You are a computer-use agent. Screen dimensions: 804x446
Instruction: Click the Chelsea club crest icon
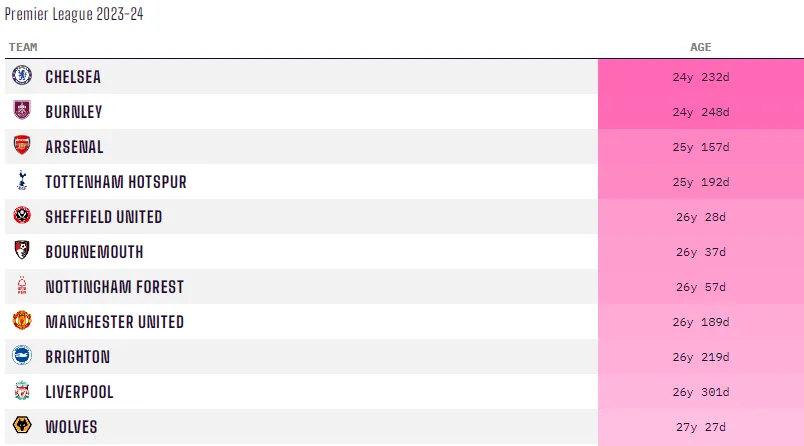[22, 76]
